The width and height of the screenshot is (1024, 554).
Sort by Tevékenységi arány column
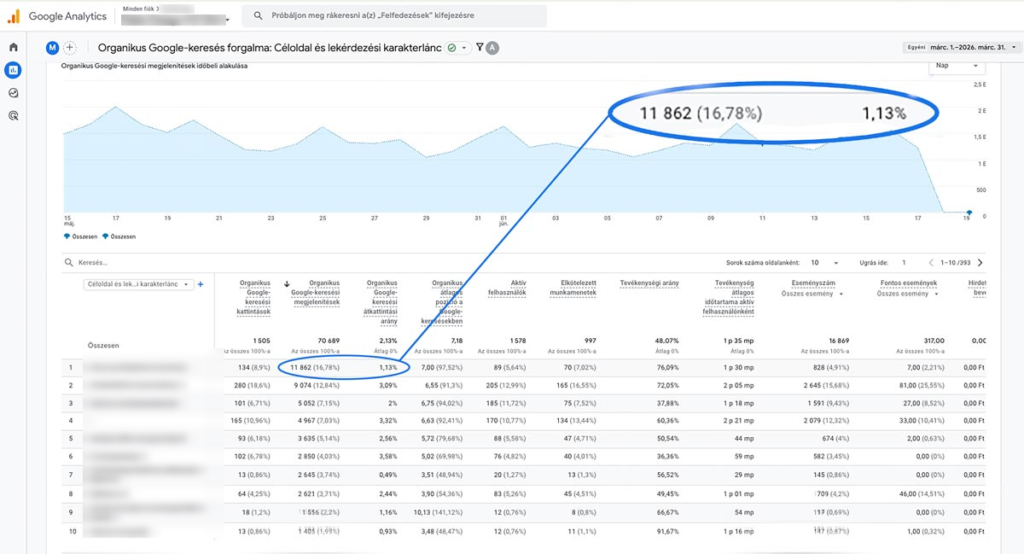(649, 283)
